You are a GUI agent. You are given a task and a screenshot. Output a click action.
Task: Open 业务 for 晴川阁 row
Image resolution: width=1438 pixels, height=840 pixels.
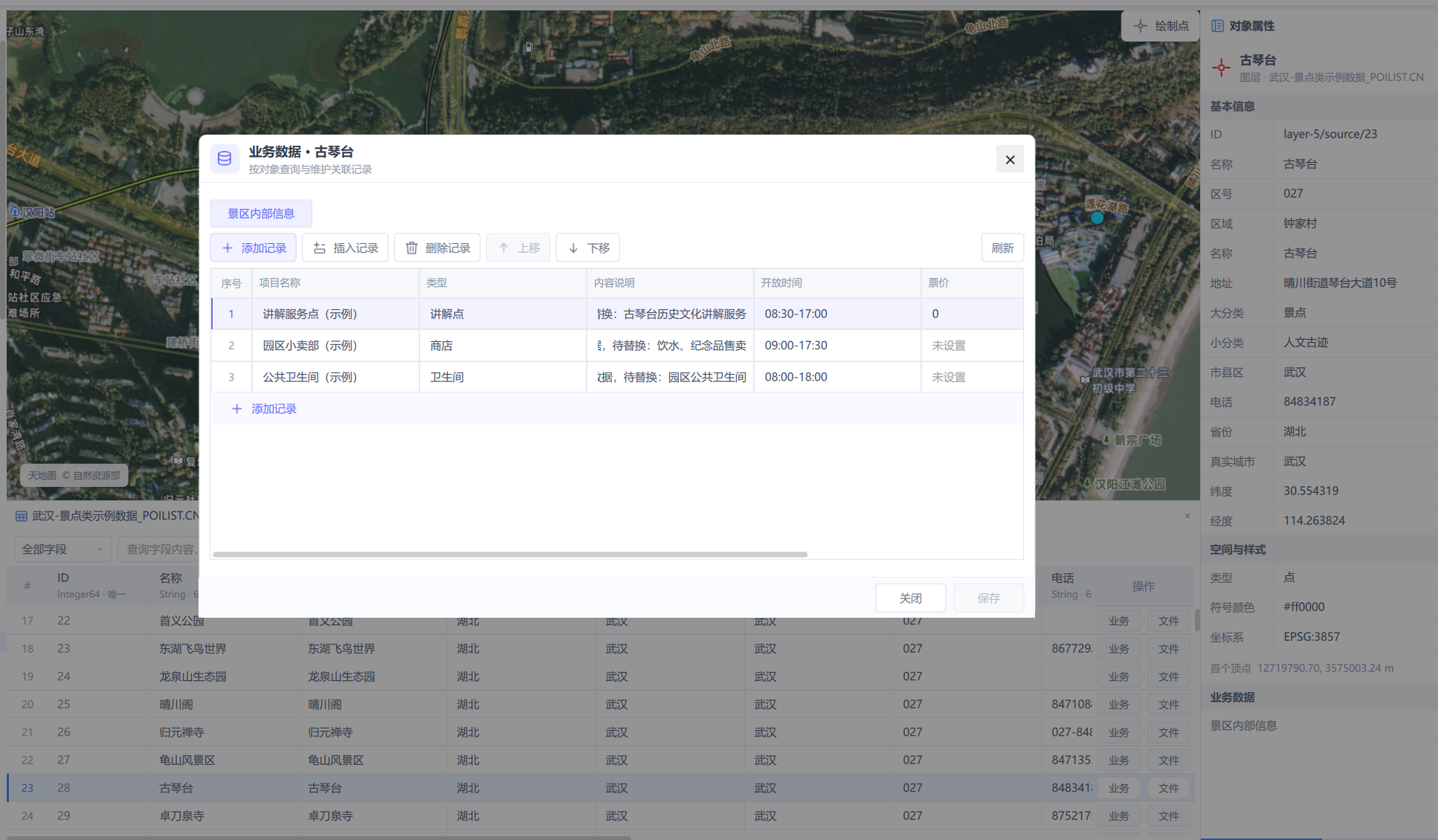tap(1118, 705)
